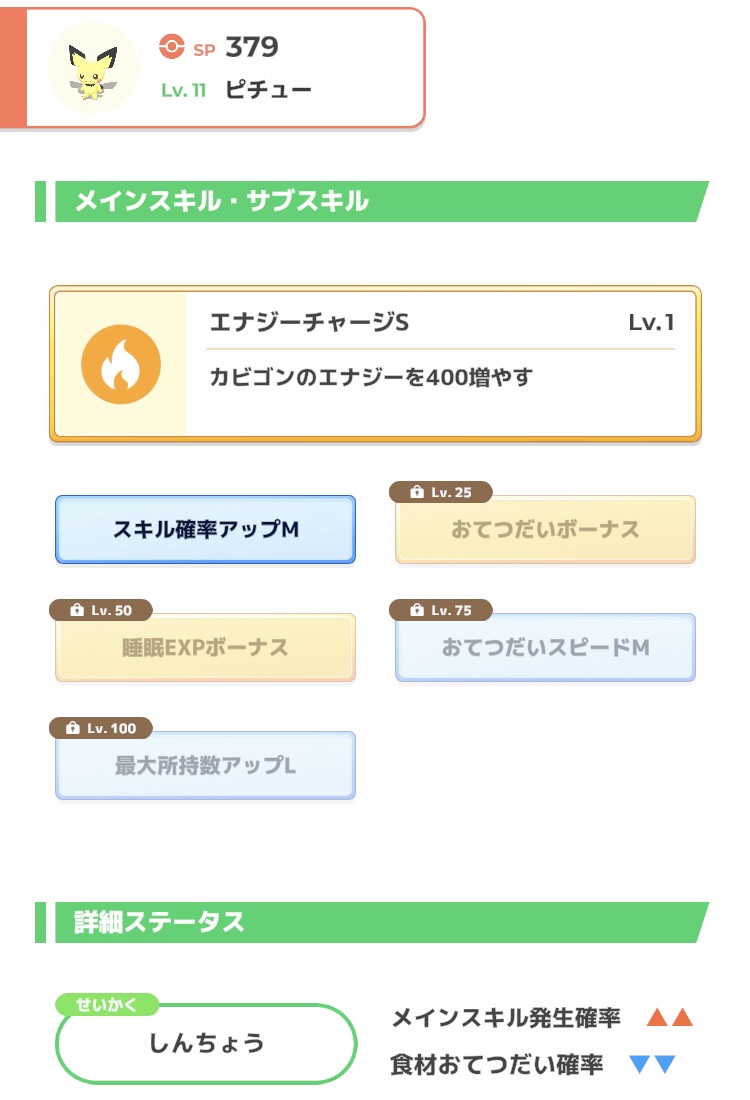
Task: Tap the locked おてつだいボーナス sub skill
Action: (545, 530)
